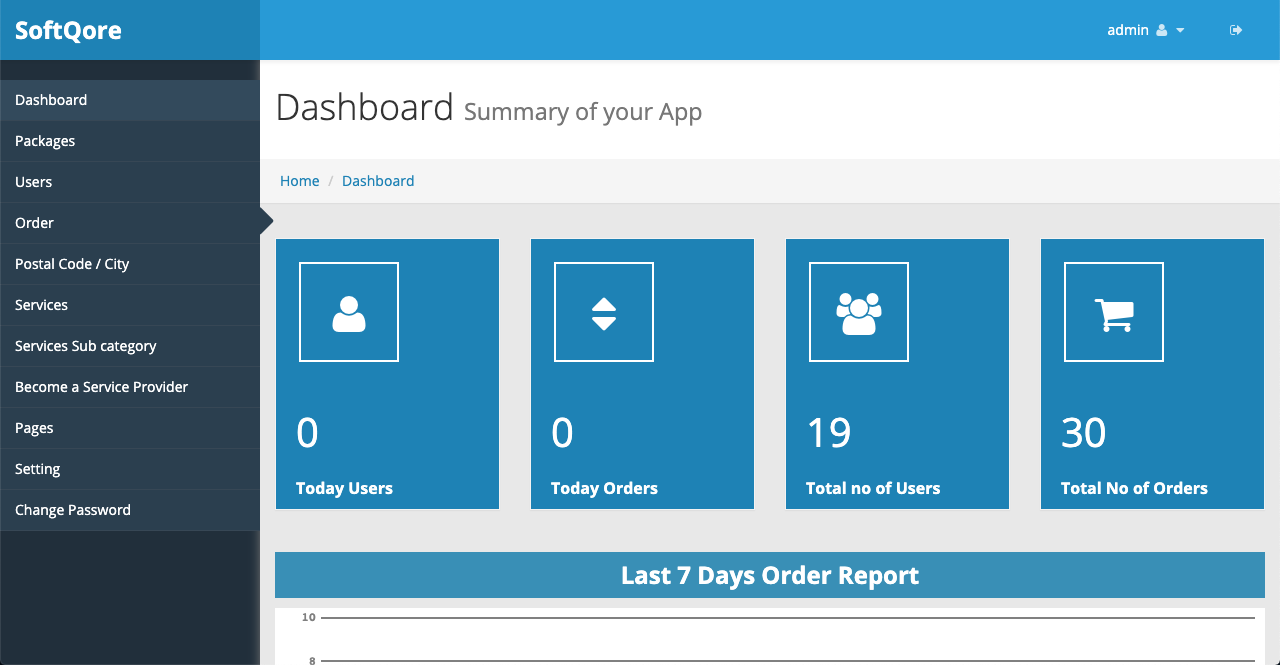This screenshot has height=665, width=1280.
Task: Select Order in the sidebar
Action: tap(130, 223)
